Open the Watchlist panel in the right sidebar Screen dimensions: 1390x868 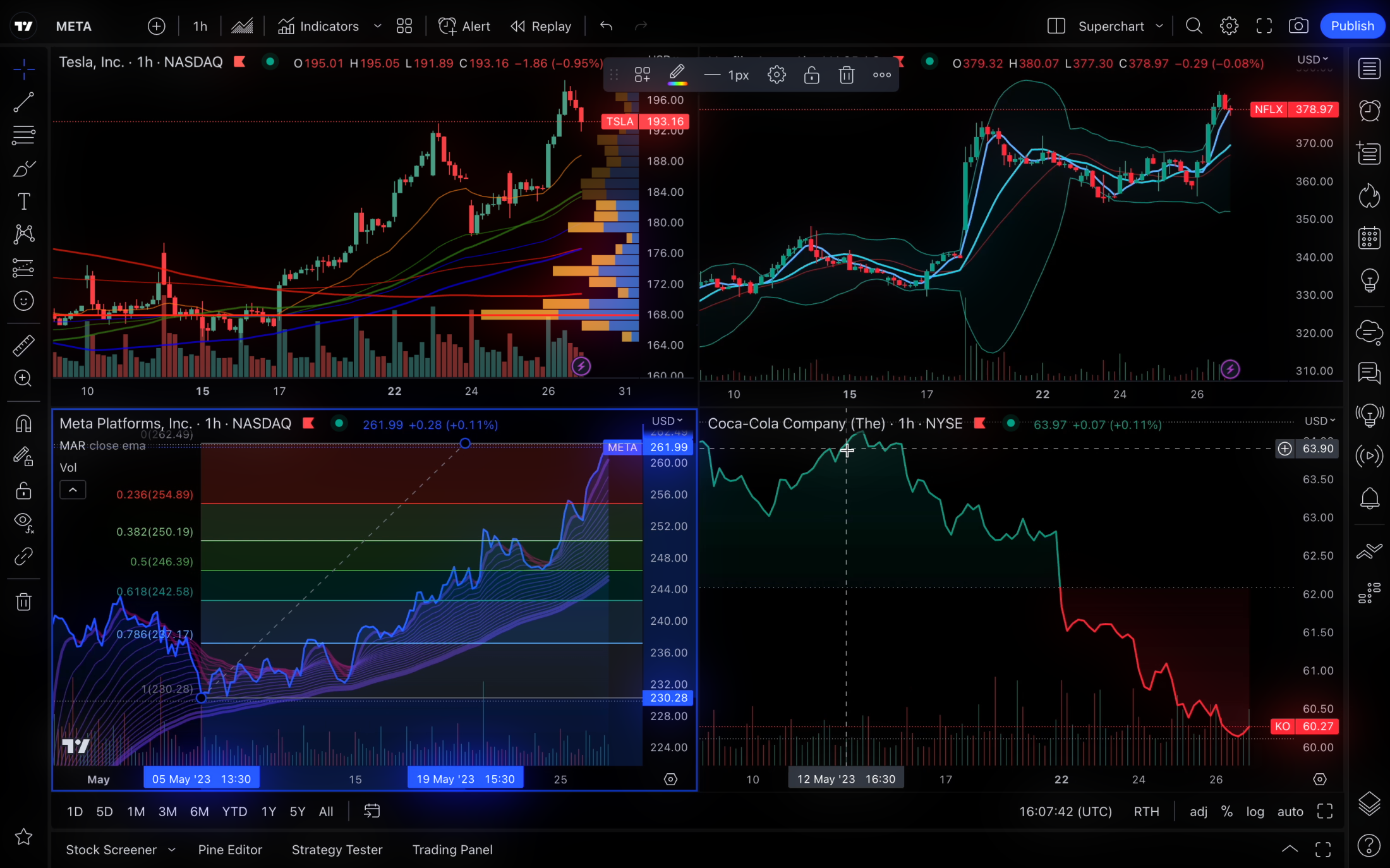coord(1370,68)
